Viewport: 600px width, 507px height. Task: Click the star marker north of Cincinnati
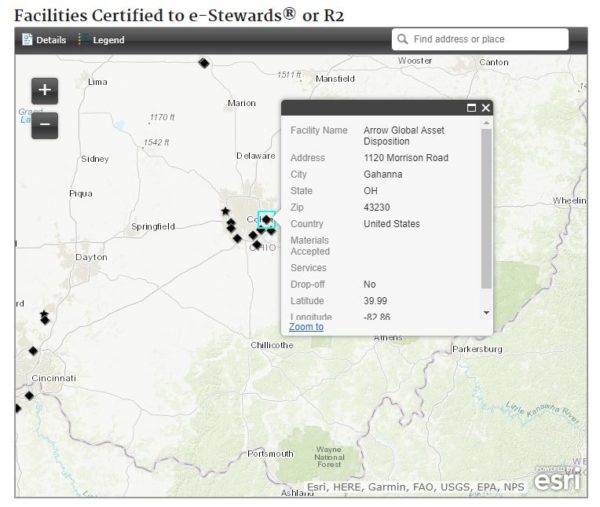(x=44, y=314)
